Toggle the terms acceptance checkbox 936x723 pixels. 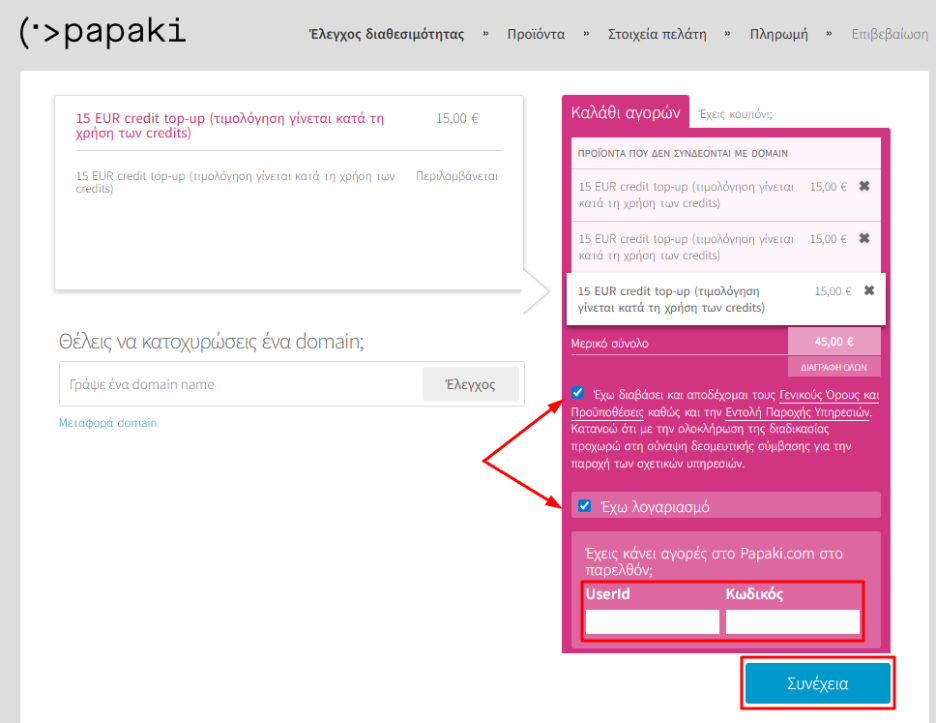pyautogui.click(x=577, y=393)
